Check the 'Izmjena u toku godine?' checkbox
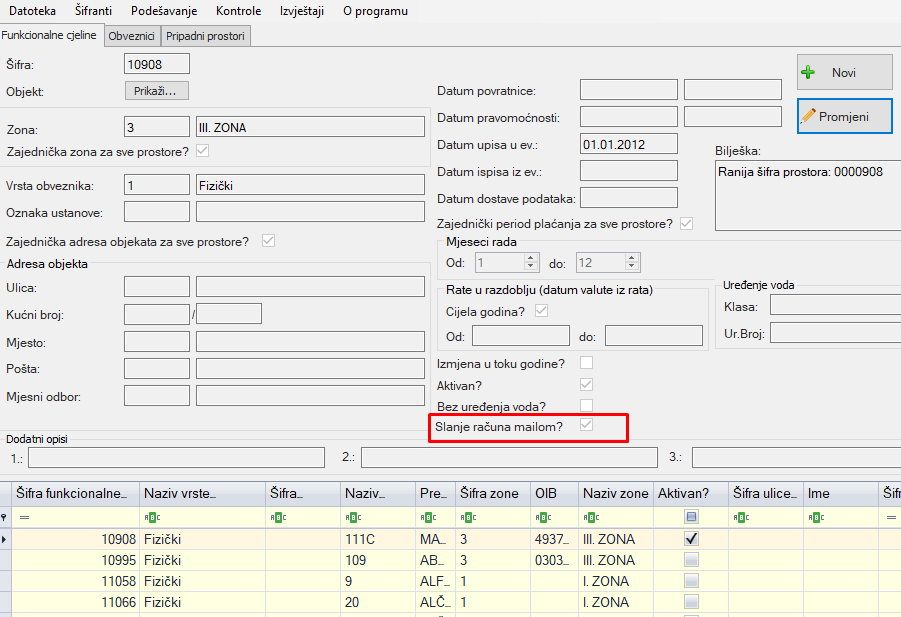Image resolution: width=901 pixels, height=617 pixels. pyautogui.click(x=587, y=362)
